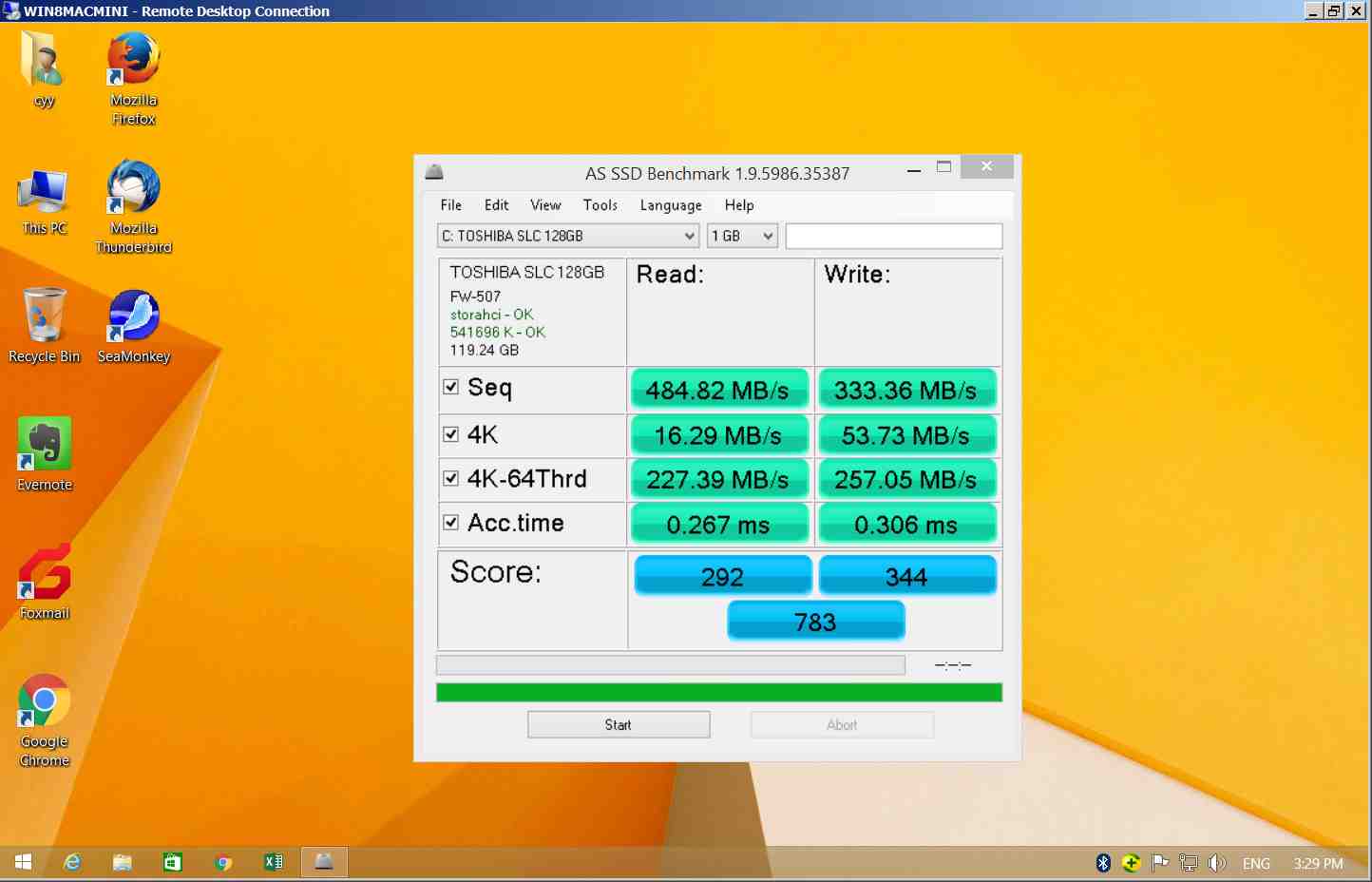Viewport: 1372px width, 882px height.
Task: Uncheck the 4K test checkbox
Action: (451, 434)
